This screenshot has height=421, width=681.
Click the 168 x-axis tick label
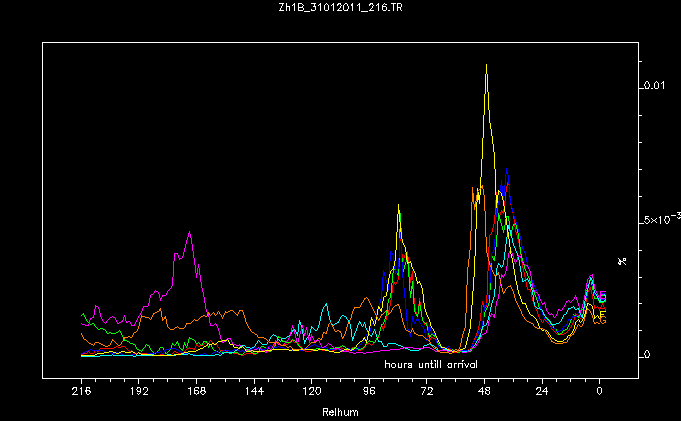[196, 395]
